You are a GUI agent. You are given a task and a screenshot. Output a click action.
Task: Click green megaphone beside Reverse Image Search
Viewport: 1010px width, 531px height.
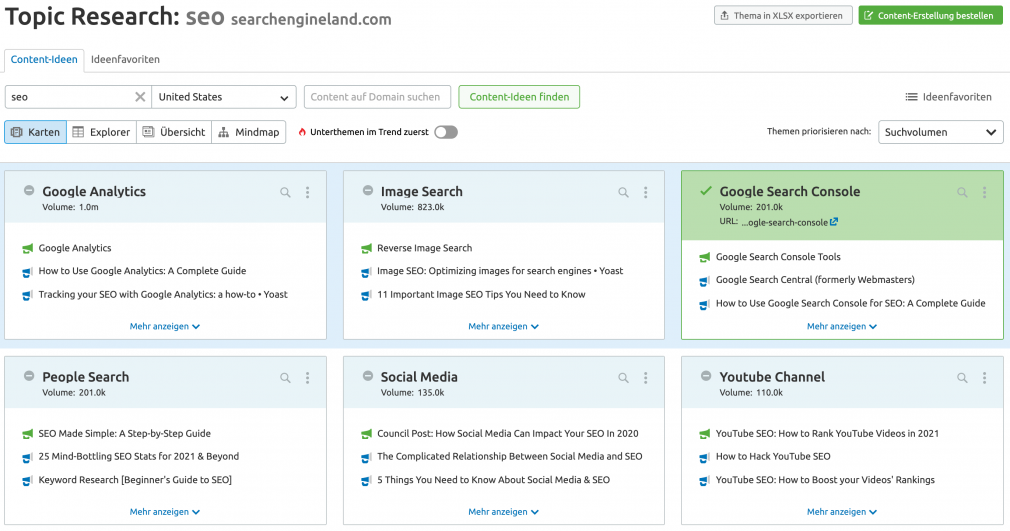point(366,249)
